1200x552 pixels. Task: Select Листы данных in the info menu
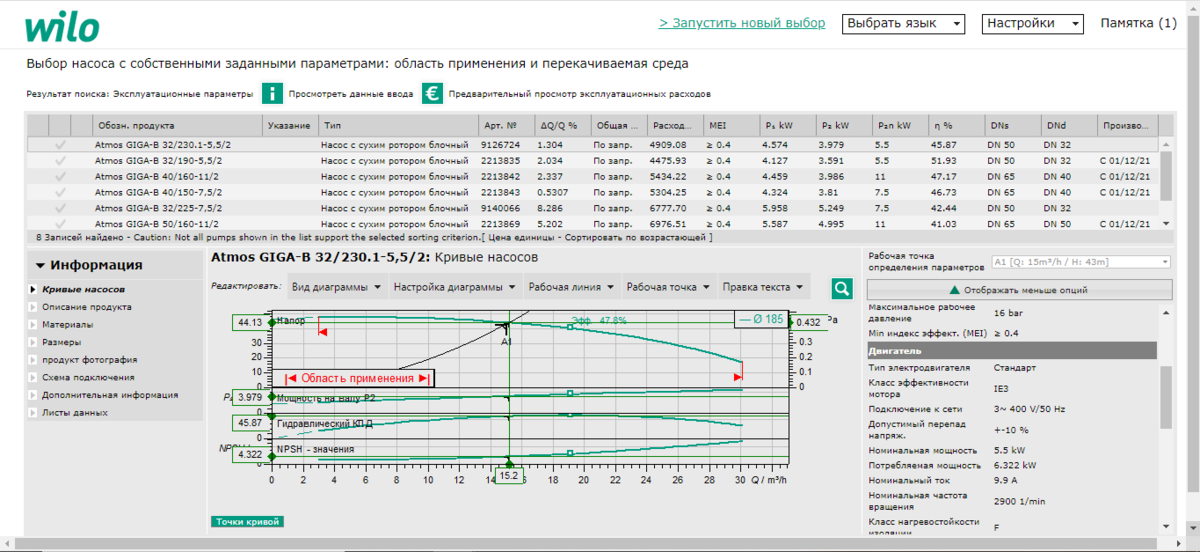(x=75, y=412)
